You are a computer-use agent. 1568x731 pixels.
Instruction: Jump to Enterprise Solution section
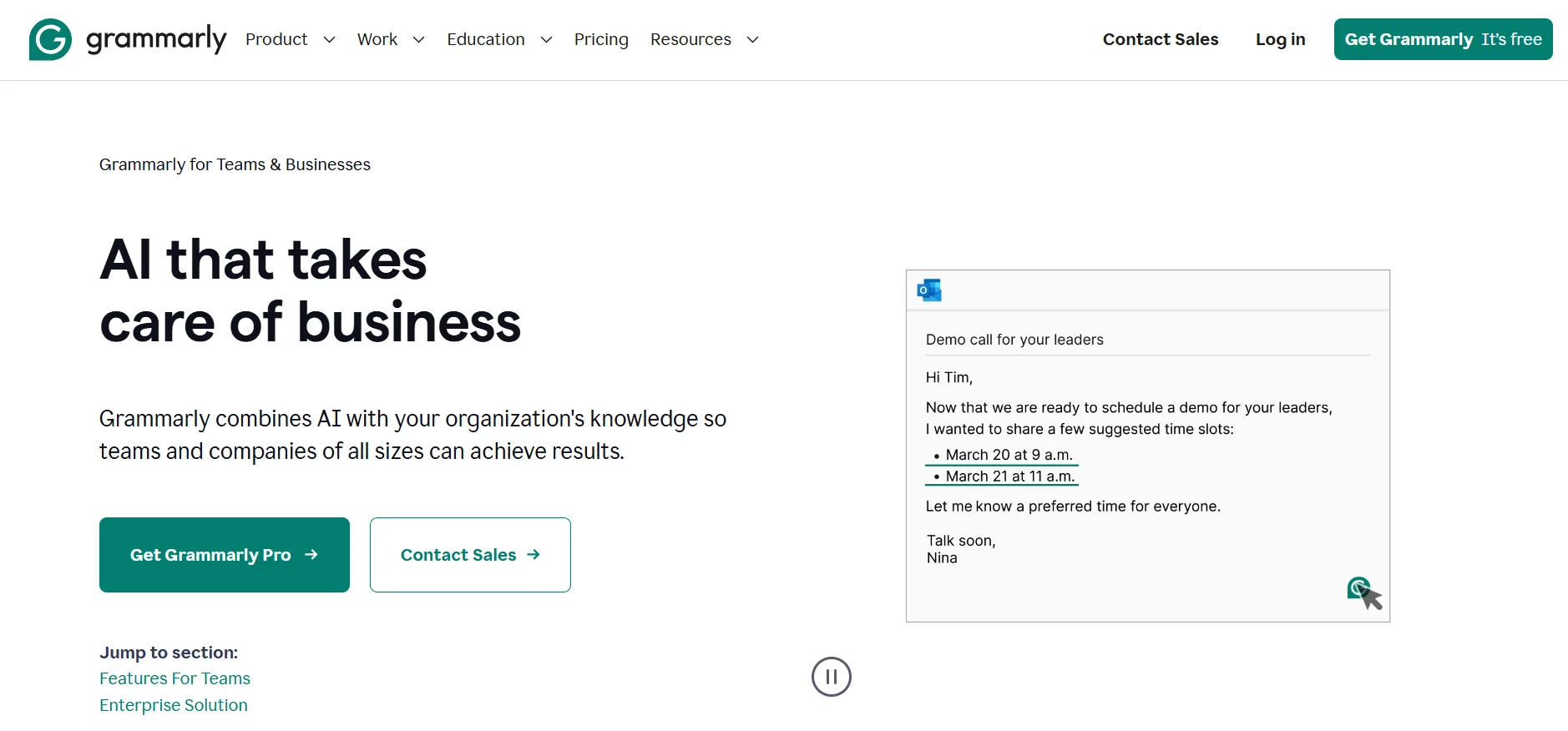[x=174, y=705]
